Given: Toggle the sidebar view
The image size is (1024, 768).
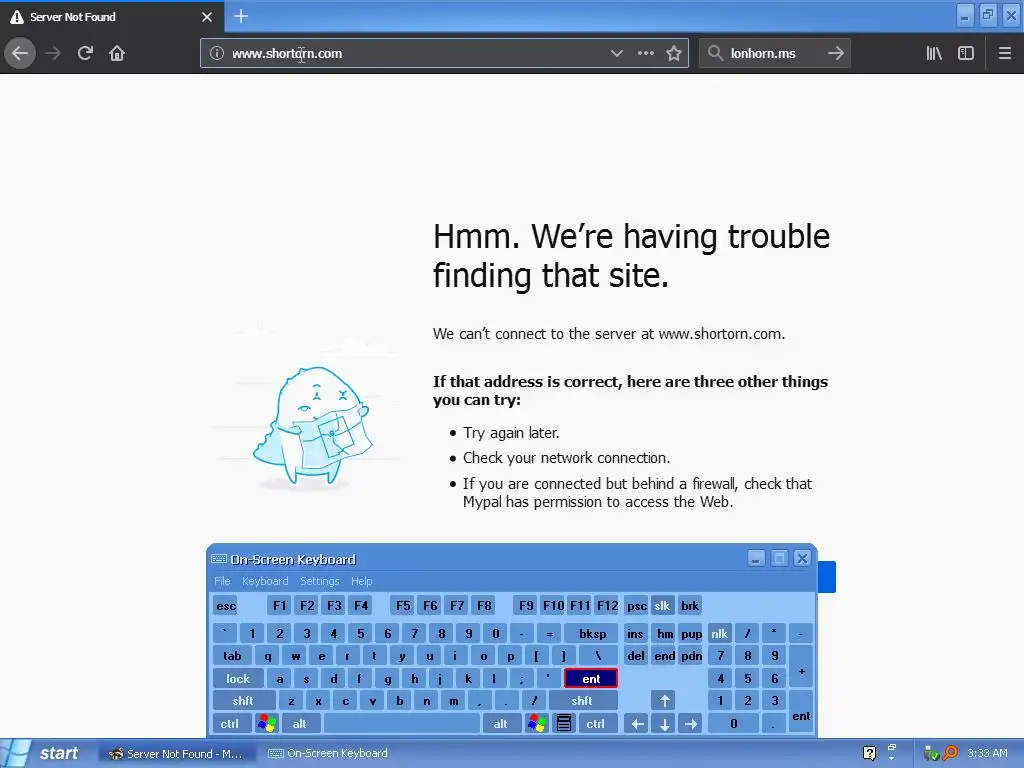Looking at the screenshot, I should point(966,54).
